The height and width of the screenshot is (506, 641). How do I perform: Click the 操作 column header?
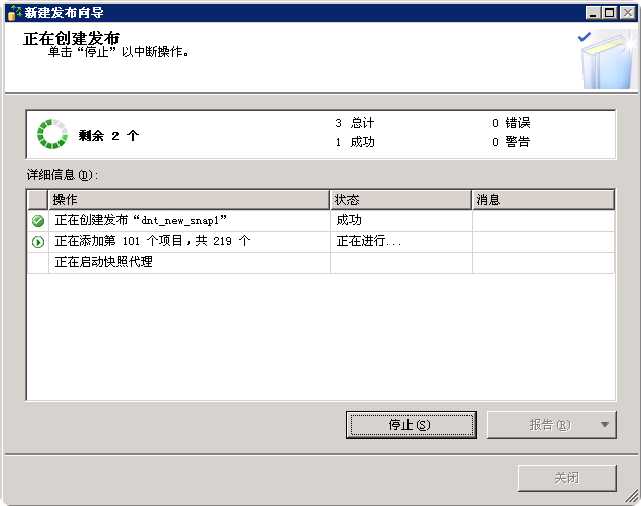[x=188, y=199]
